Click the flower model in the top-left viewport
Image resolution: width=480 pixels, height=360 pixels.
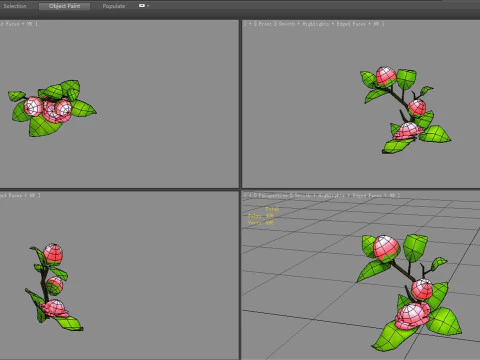52,108
